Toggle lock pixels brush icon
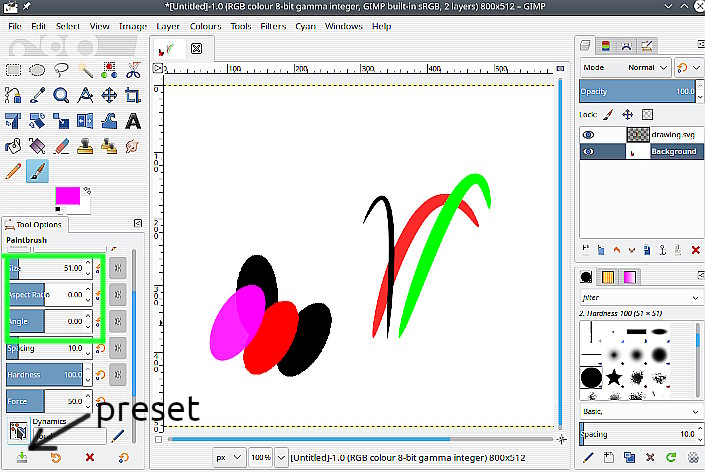Viewport: 705px width, 472px height. tap(608, 115)
